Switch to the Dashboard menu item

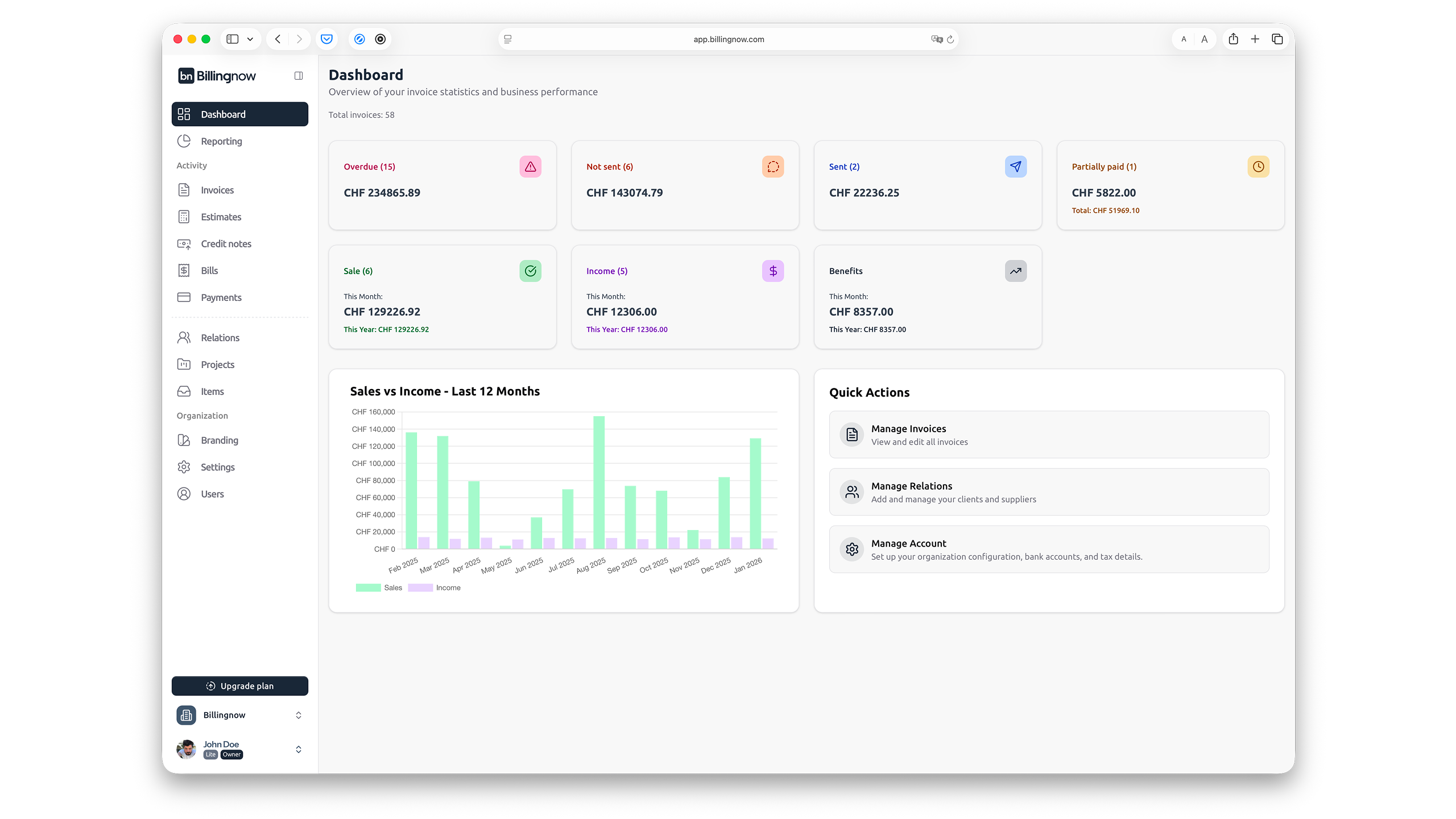tap(223, 114)
